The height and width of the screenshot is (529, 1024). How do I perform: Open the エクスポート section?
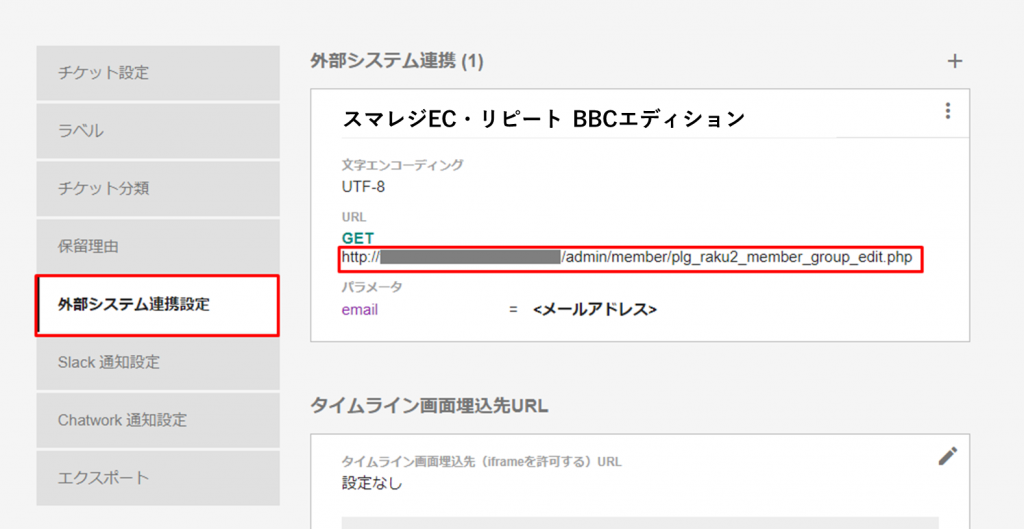[x=158, y=478]
